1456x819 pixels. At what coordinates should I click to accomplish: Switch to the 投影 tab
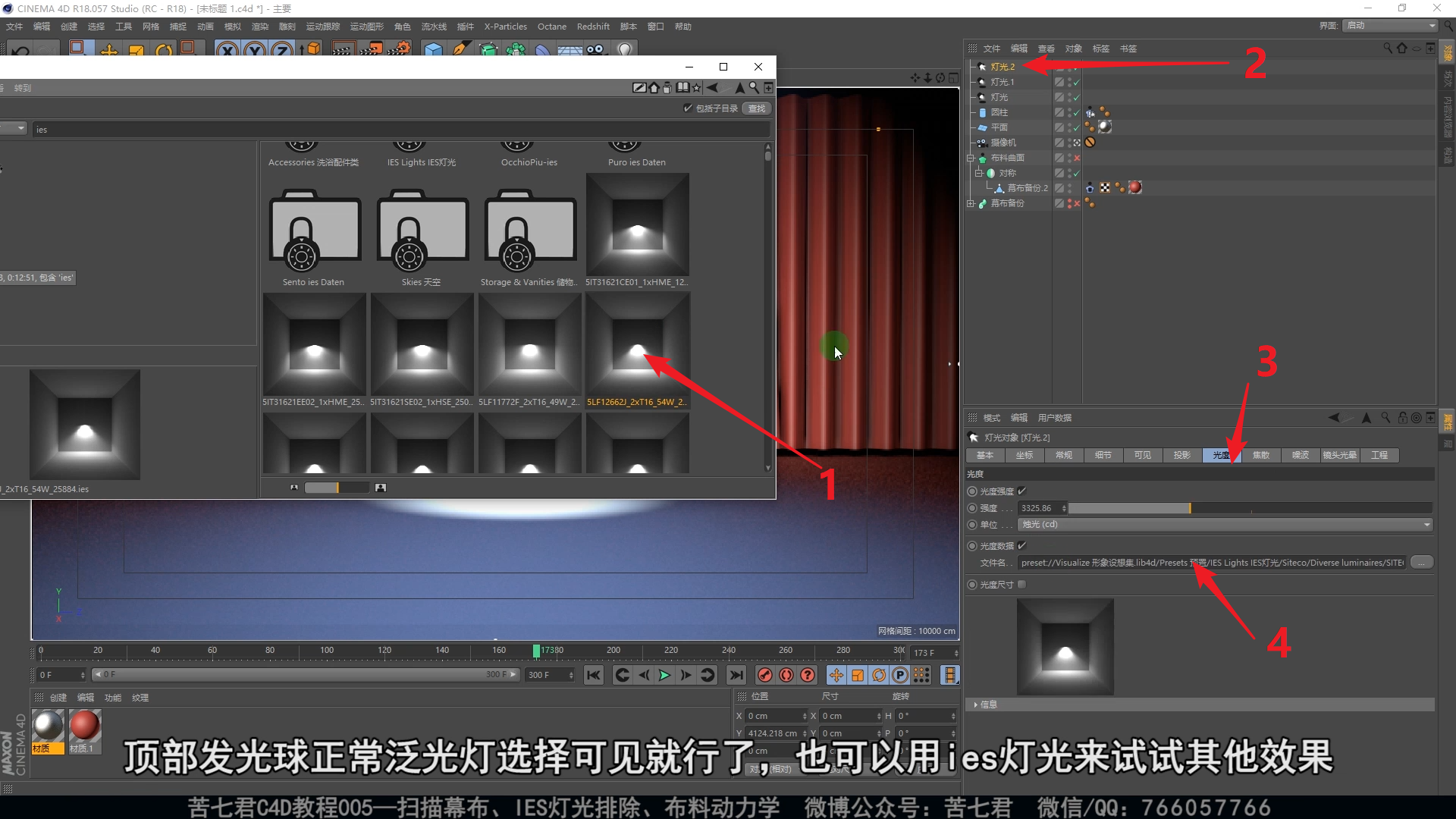click(1181, 455)
